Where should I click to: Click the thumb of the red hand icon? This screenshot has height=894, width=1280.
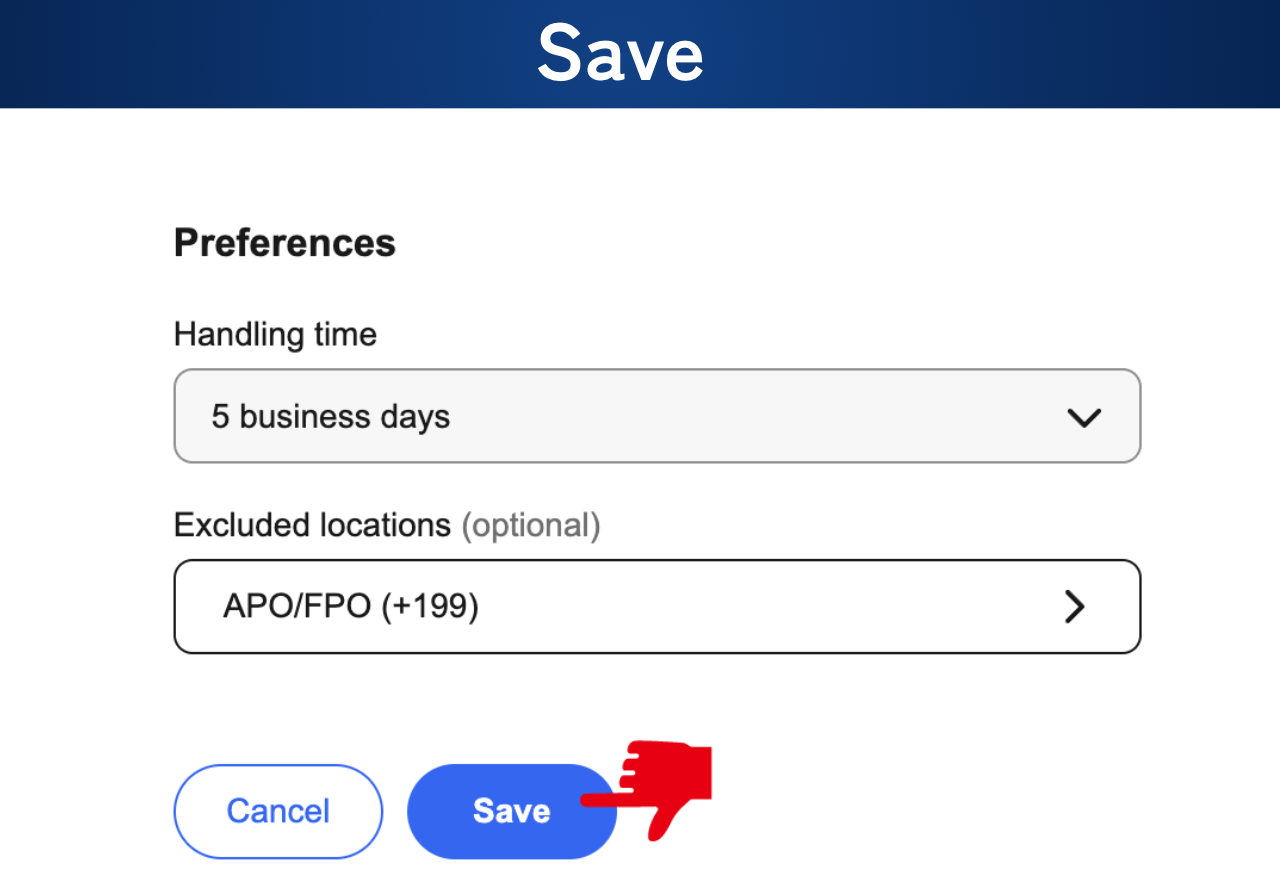point(662,822)
